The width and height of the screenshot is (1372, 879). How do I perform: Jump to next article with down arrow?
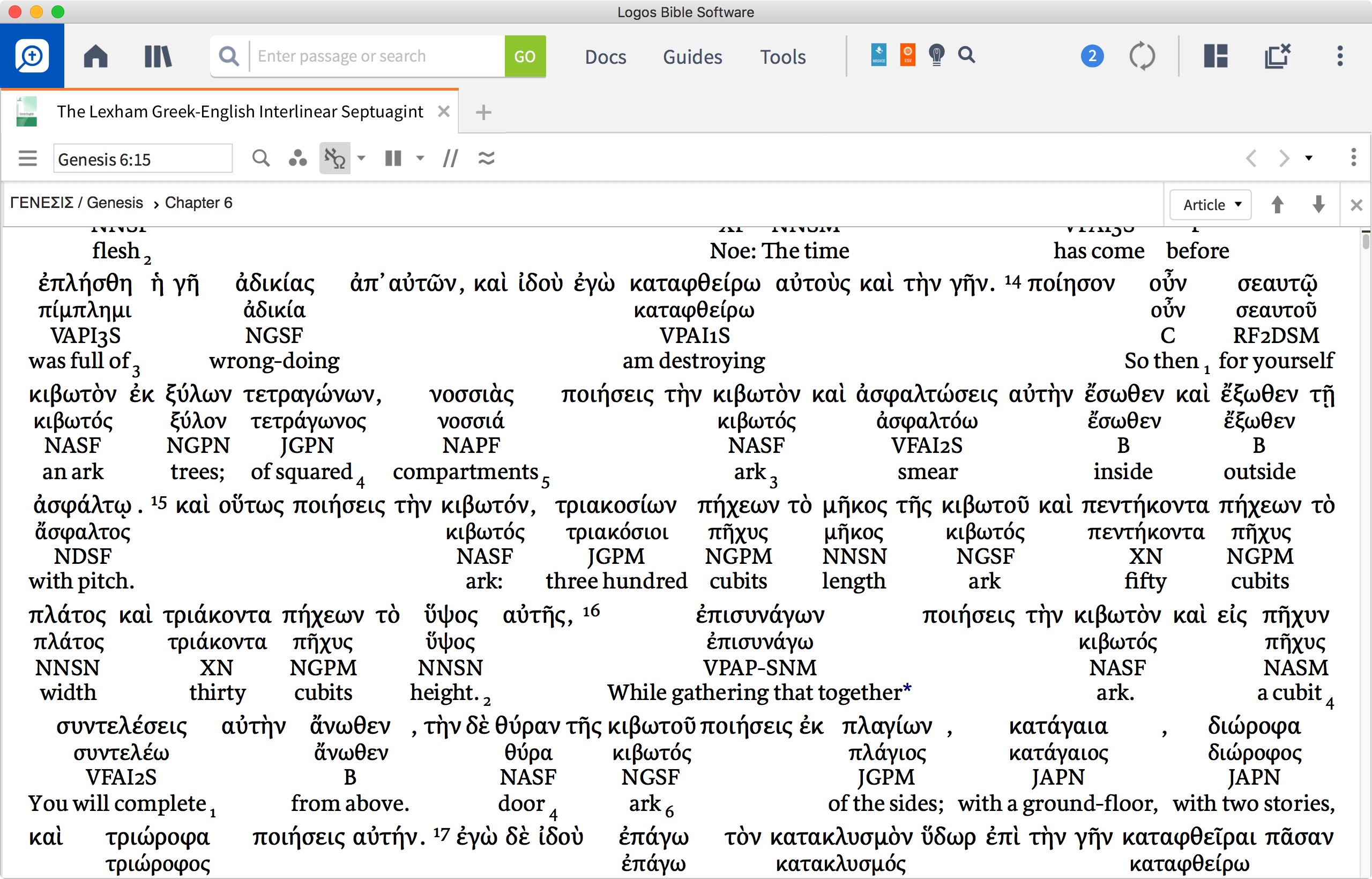(1318, 204)
